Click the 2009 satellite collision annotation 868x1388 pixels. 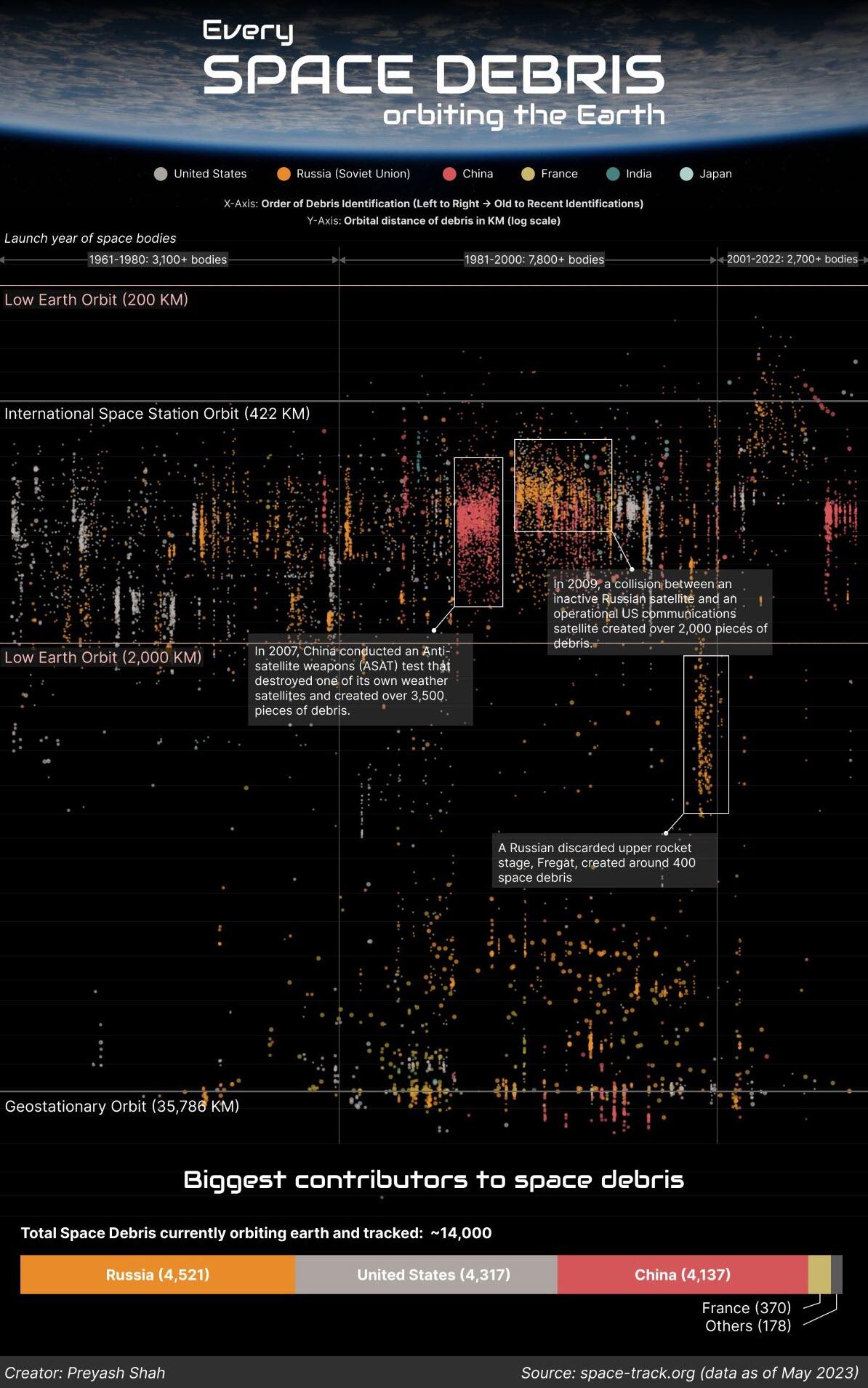(x=660, y=613)
